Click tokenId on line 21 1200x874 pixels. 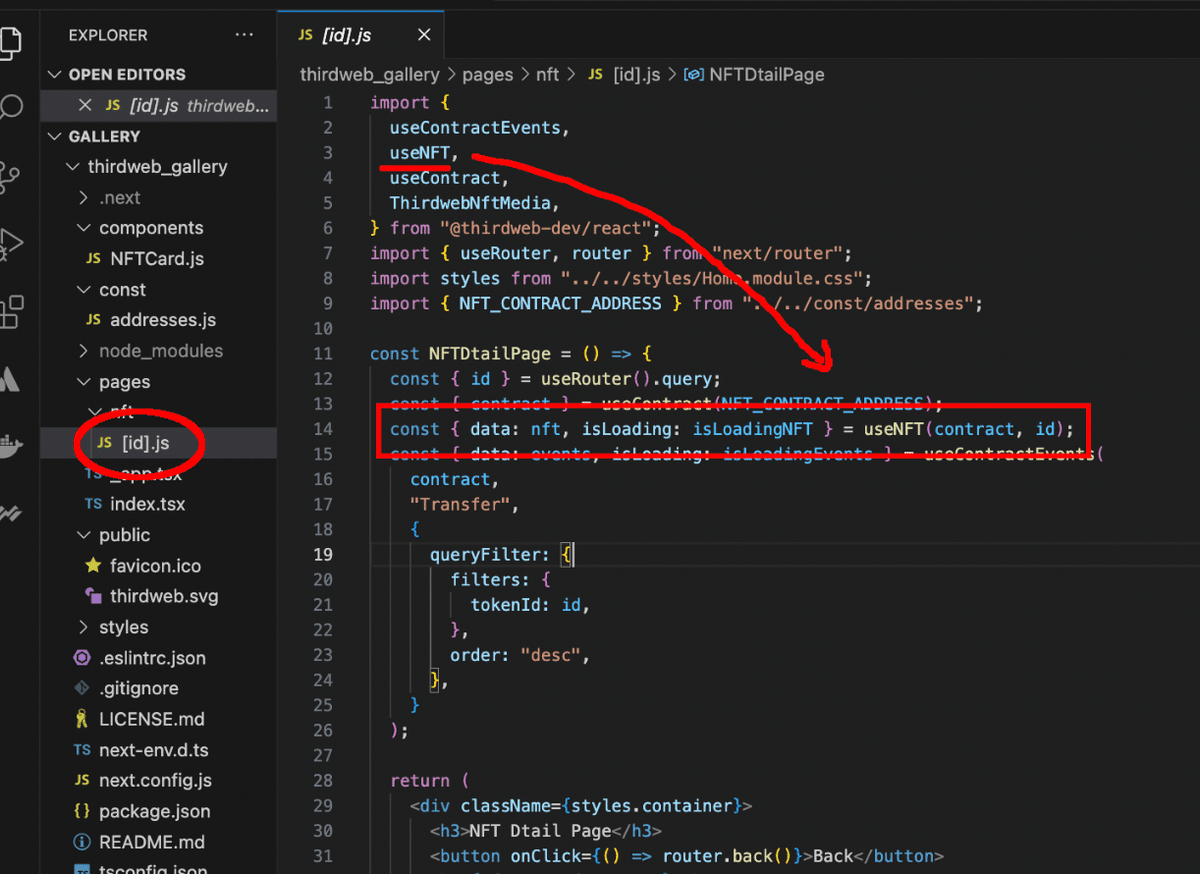506,604
